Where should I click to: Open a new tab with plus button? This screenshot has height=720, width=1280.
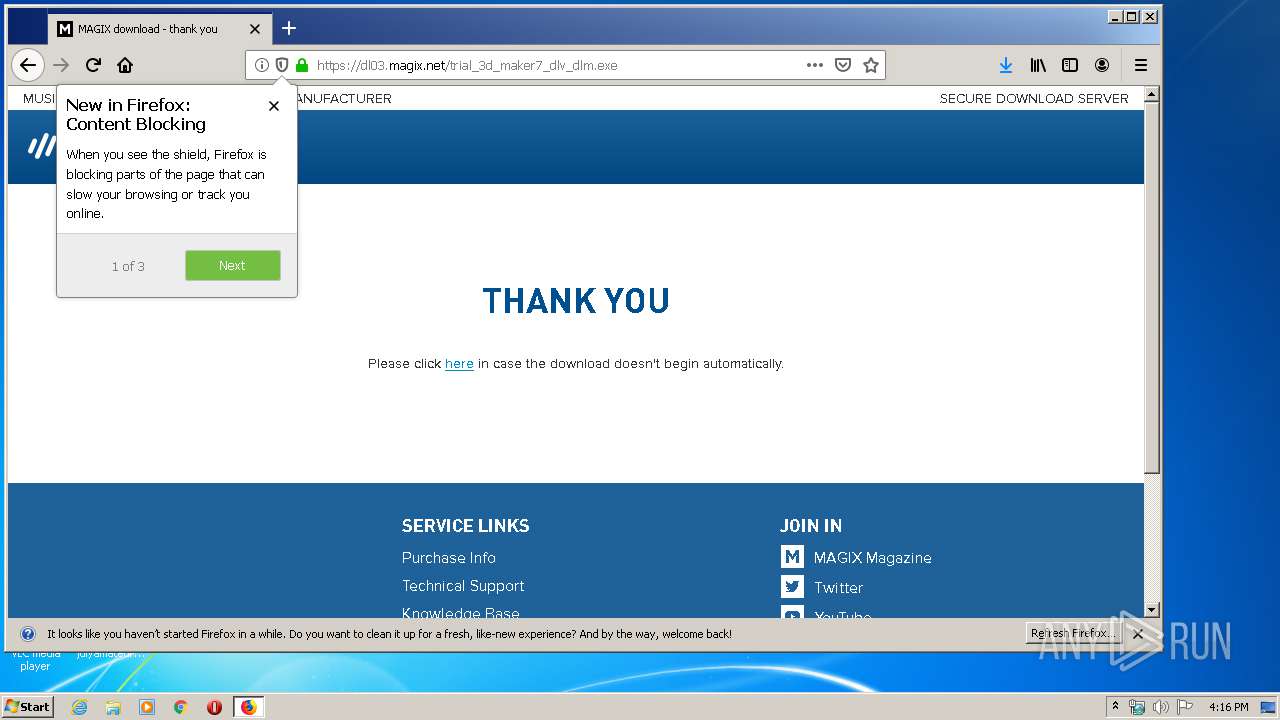(289, 28)
